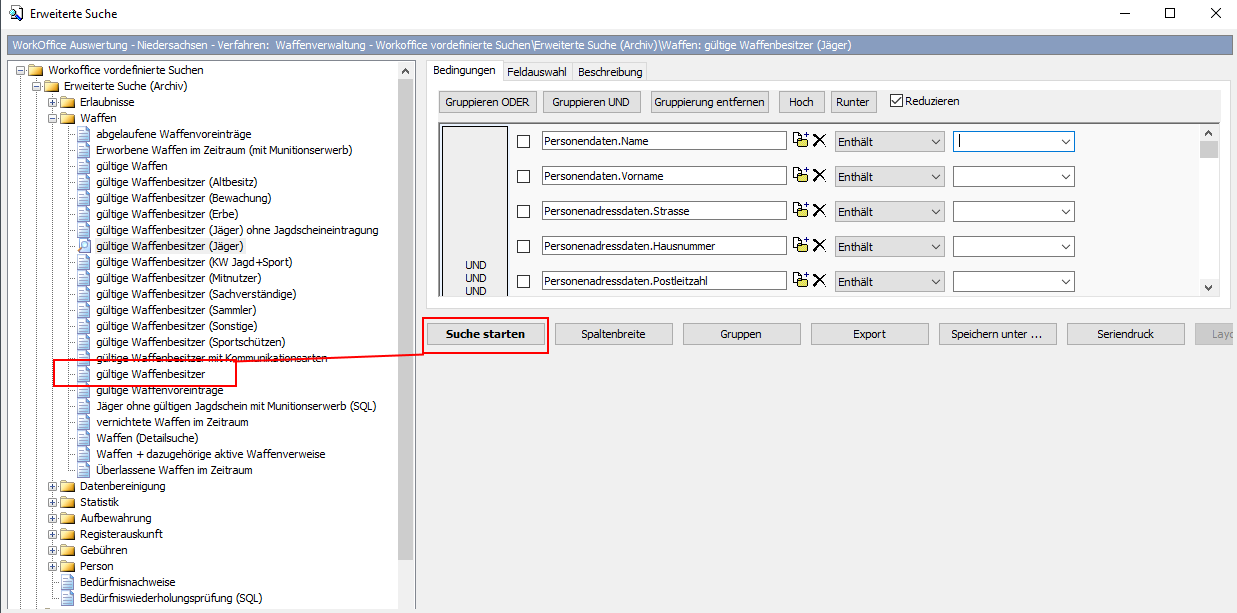Click the document icon next to gültige Waffen

[85, 166]
